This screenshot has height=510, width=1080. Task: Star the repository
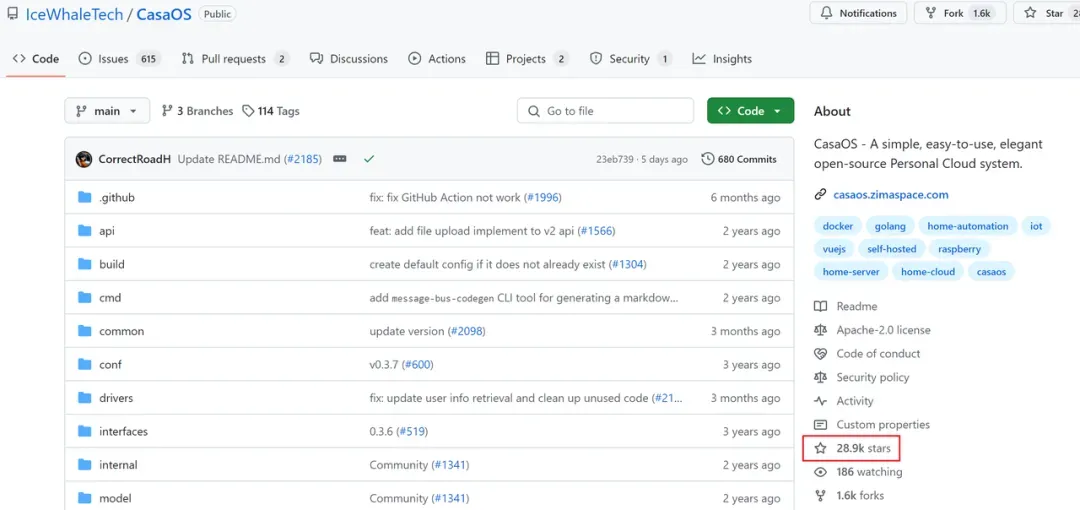[1046, 13]
